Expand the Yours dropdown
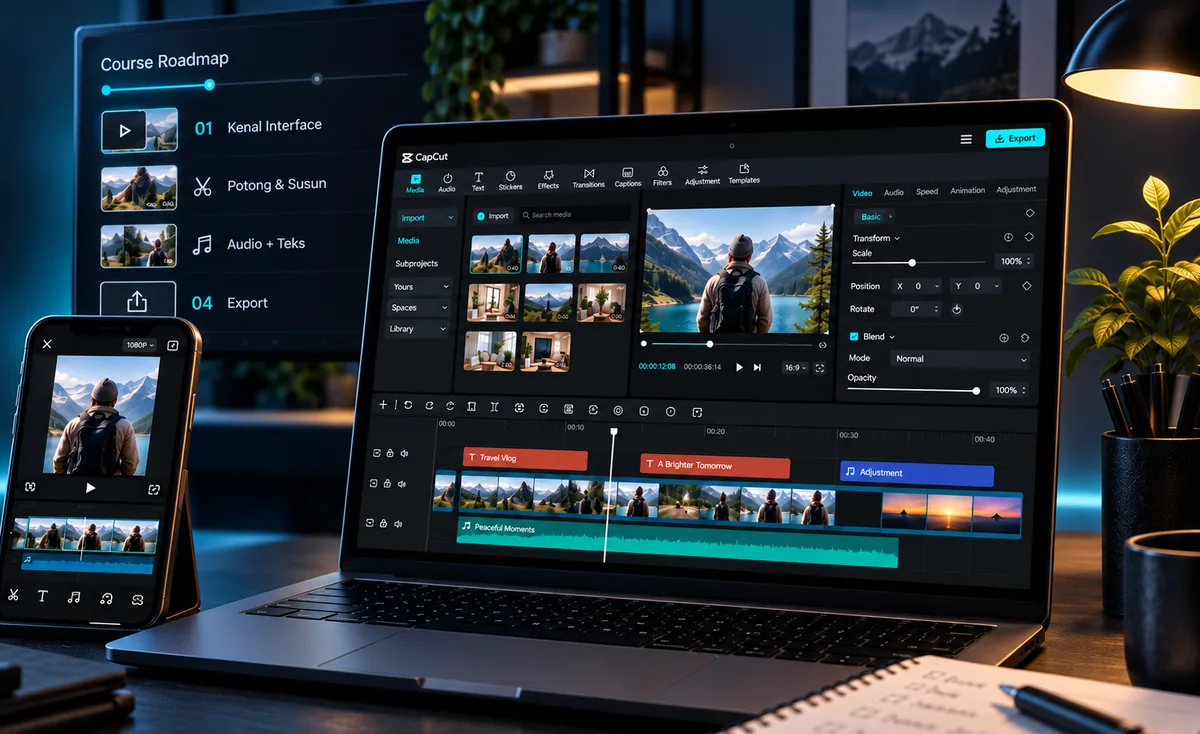 tap(419, 286)
